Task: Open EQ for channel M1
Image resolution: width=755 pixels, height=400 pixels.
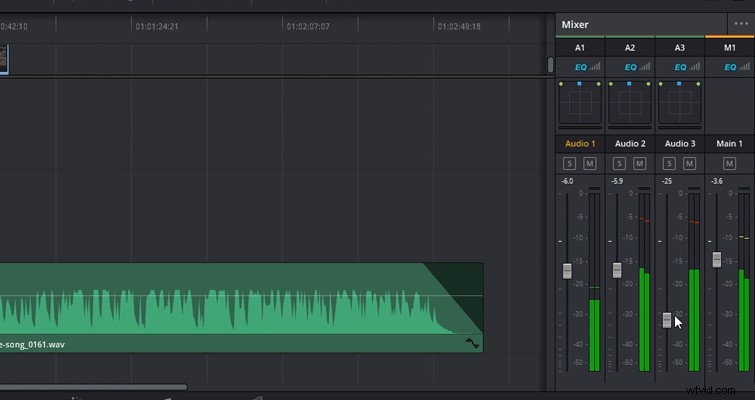Action: pyautogui.click(x=730, y=67)
